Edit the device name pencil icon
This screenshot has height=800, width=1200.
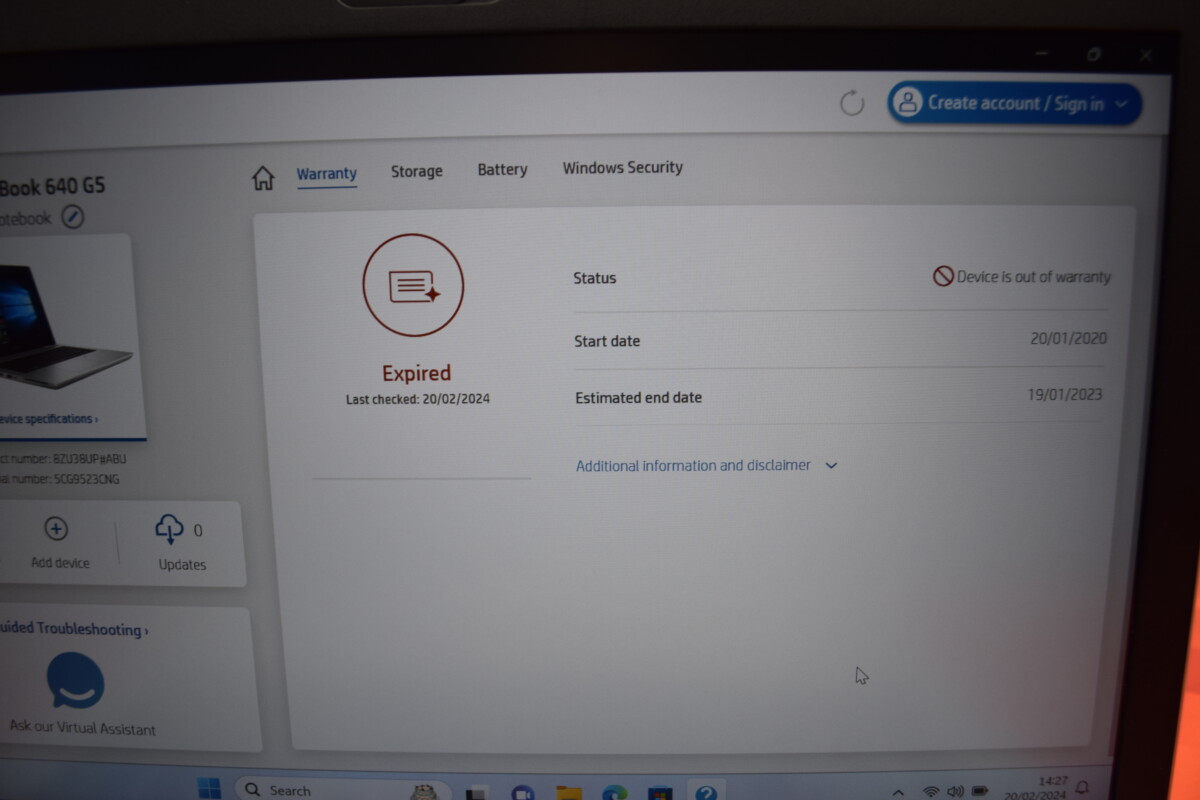[x=73, y=216]
